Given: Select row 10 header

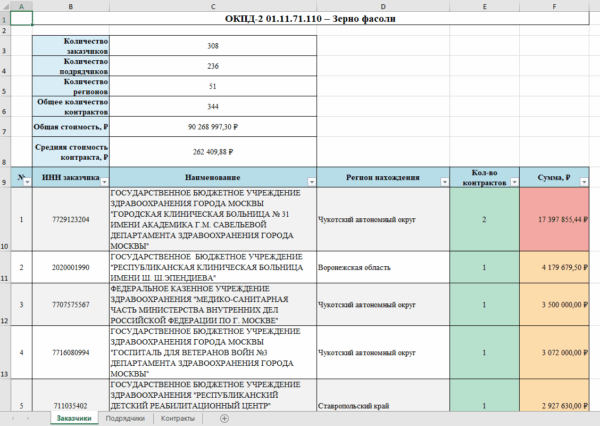Looking at the screenshot, I should pyautogui.click(x=5, y=219).
